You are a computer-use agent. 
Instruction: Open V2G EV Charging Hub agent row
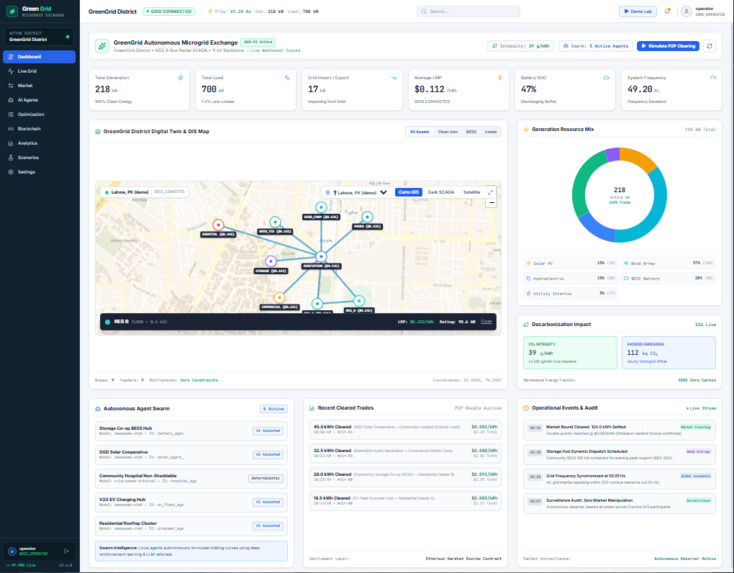(191, 502)
